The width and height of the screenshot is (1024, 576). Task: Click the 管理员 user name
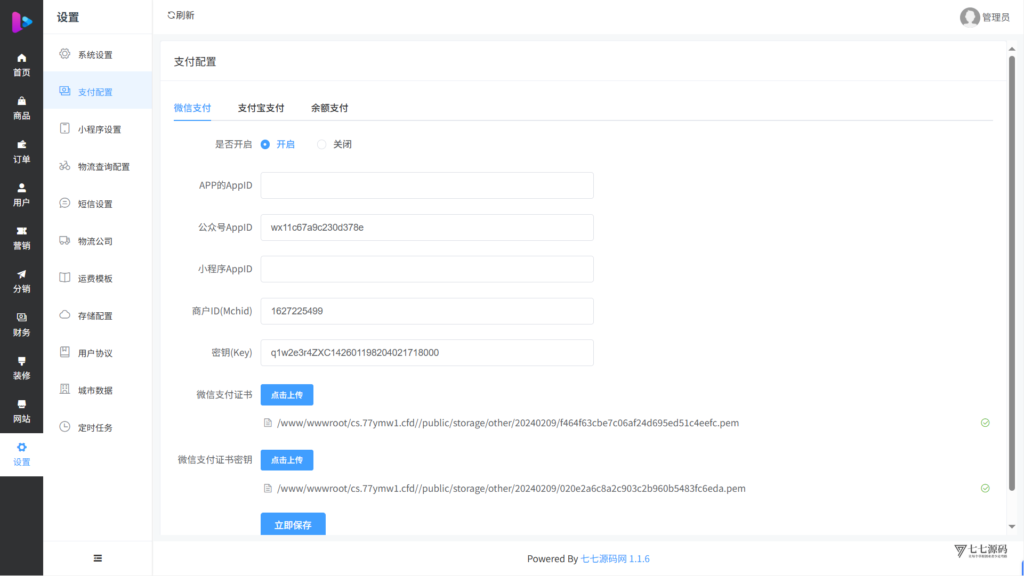(x=996, y=18)
